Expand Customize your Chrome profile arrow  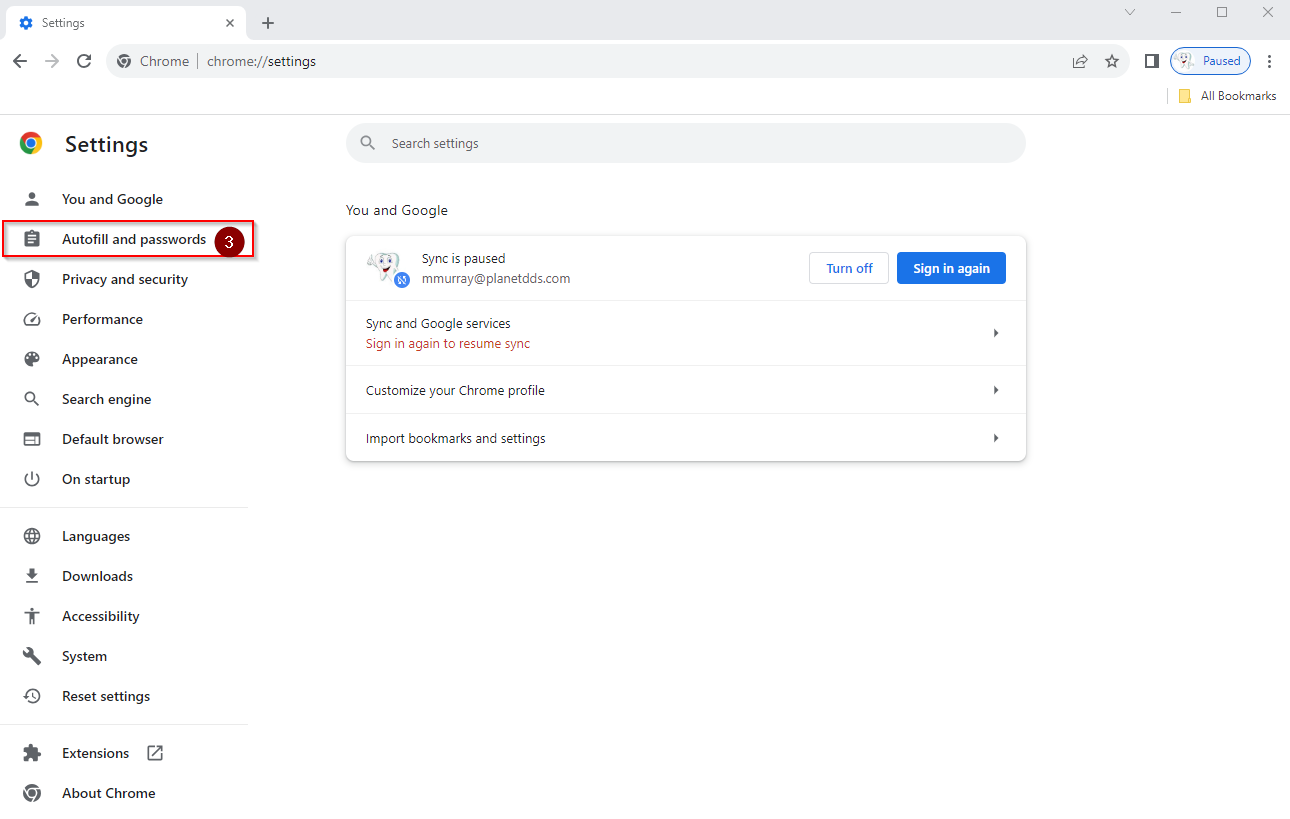[x=995, y=390]
